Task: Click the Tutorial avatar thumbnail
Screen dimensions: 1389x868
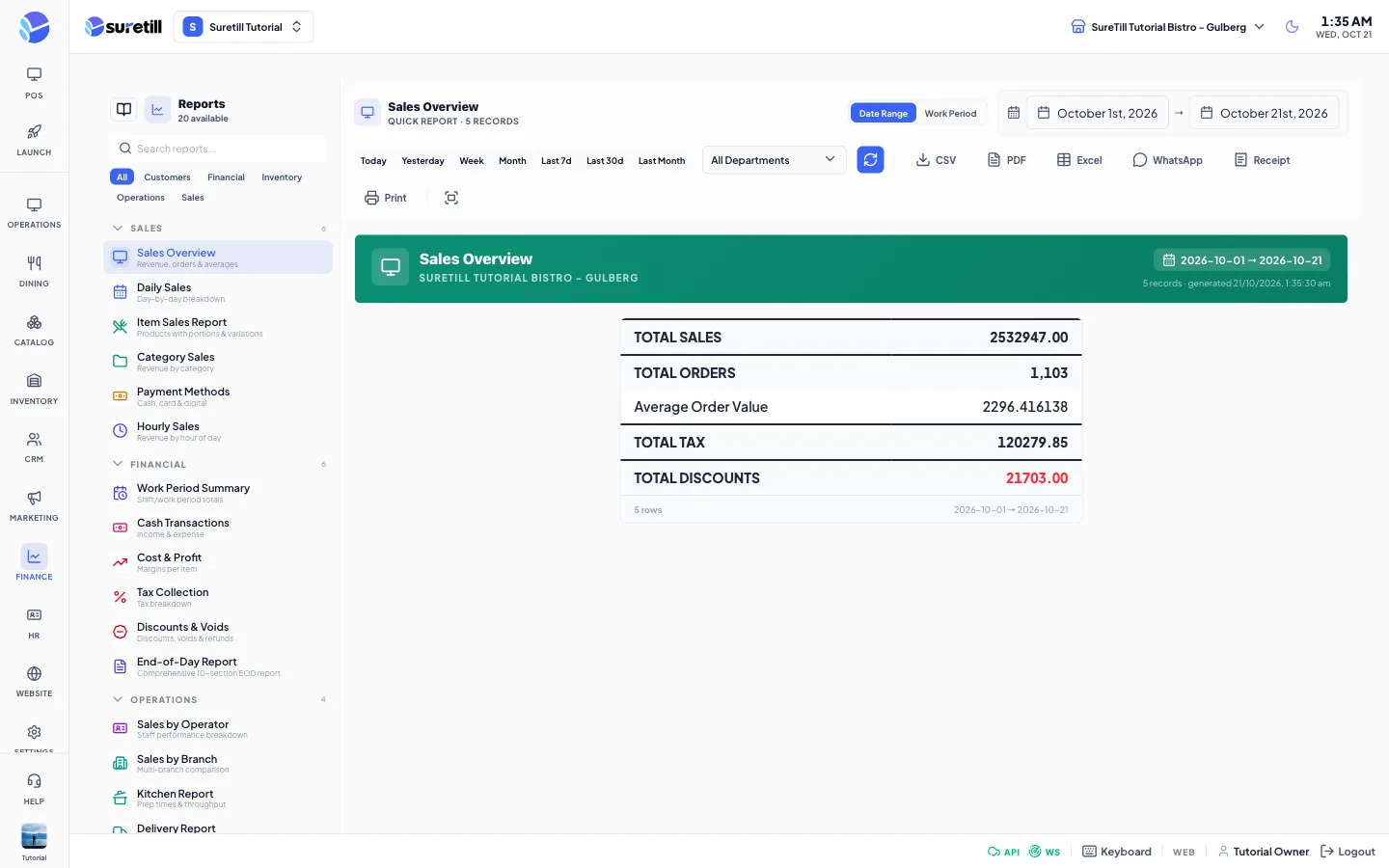Action: [34, 836]
